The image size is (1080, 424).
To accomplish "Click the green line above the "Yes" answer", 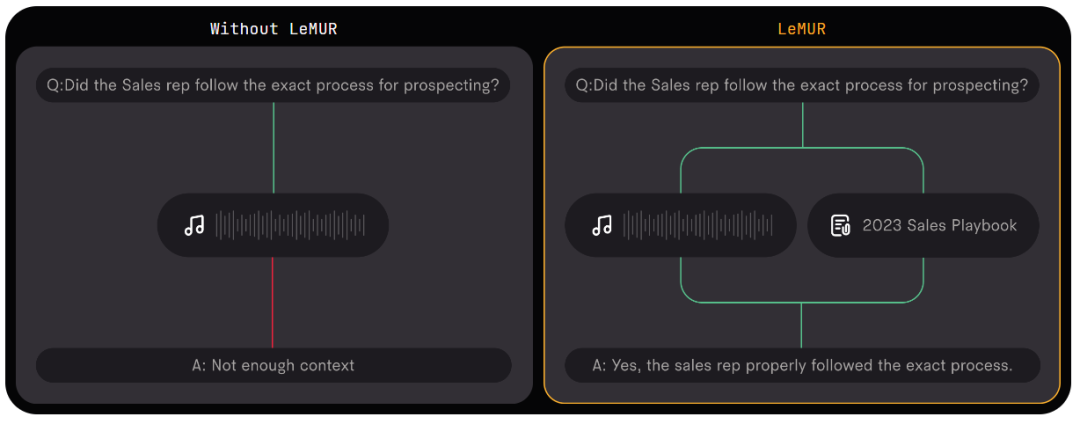I will [x=802, y=325].
